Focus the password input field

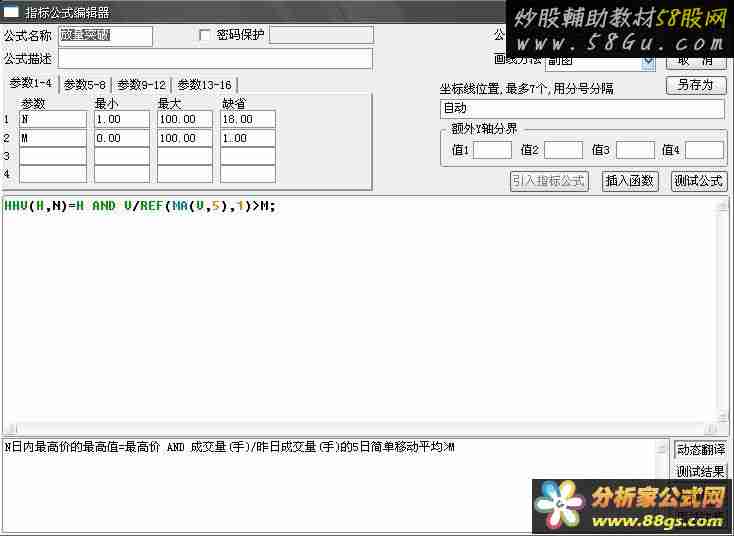[x=322, y=35]
